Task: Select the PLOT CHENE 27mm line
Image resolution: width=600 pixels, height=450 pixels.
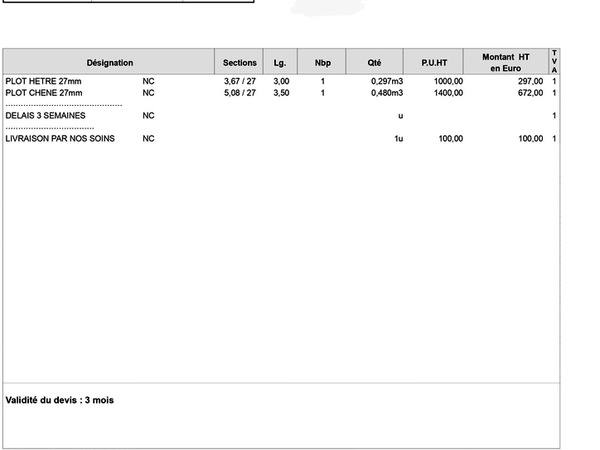Action: 43,93
